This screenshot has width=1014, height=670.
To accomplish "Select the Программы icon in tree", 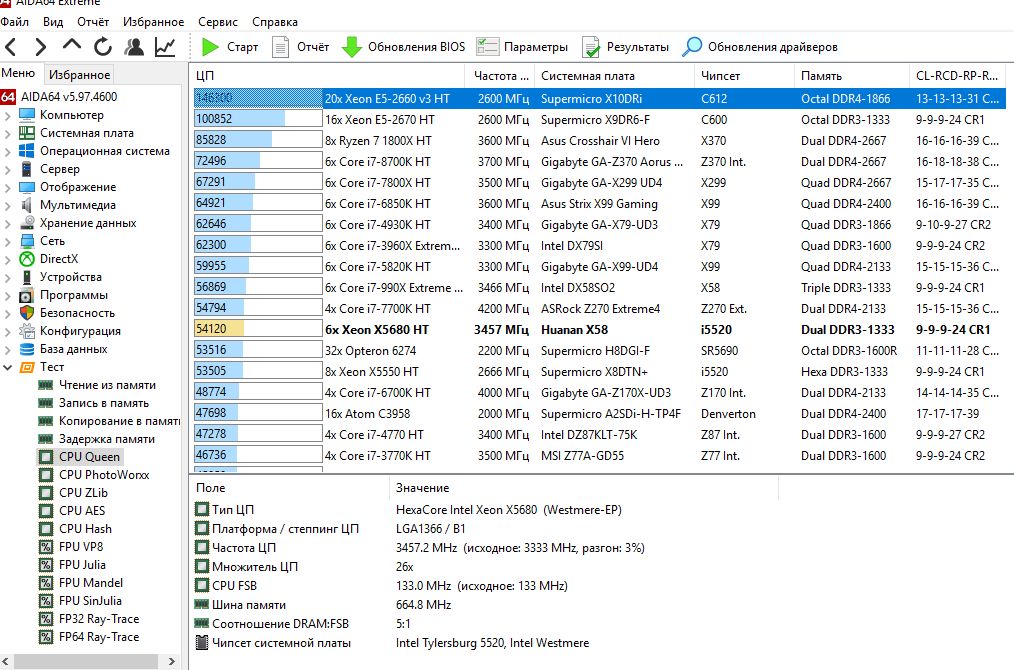I will (x=27, y=296).
